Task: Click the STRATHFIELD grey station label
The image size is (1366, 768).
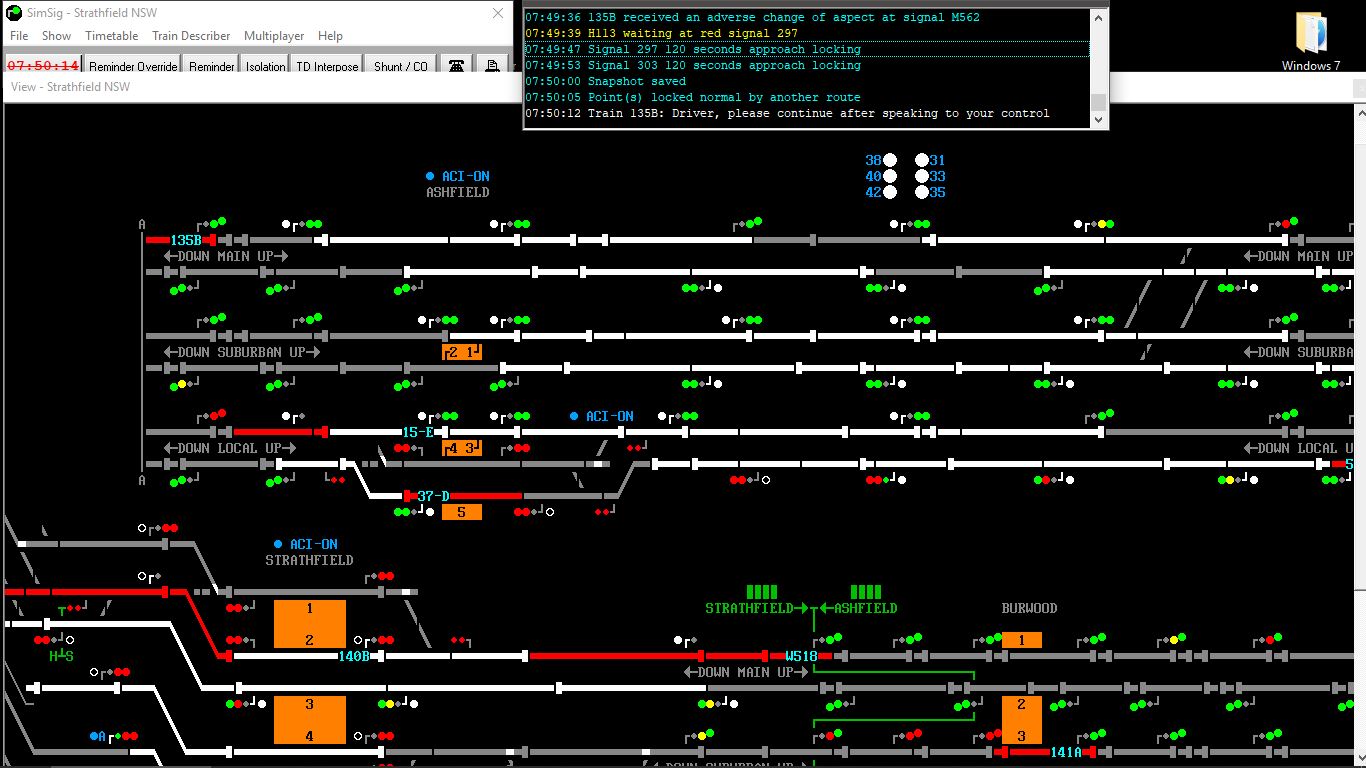Action: (309, 560)
